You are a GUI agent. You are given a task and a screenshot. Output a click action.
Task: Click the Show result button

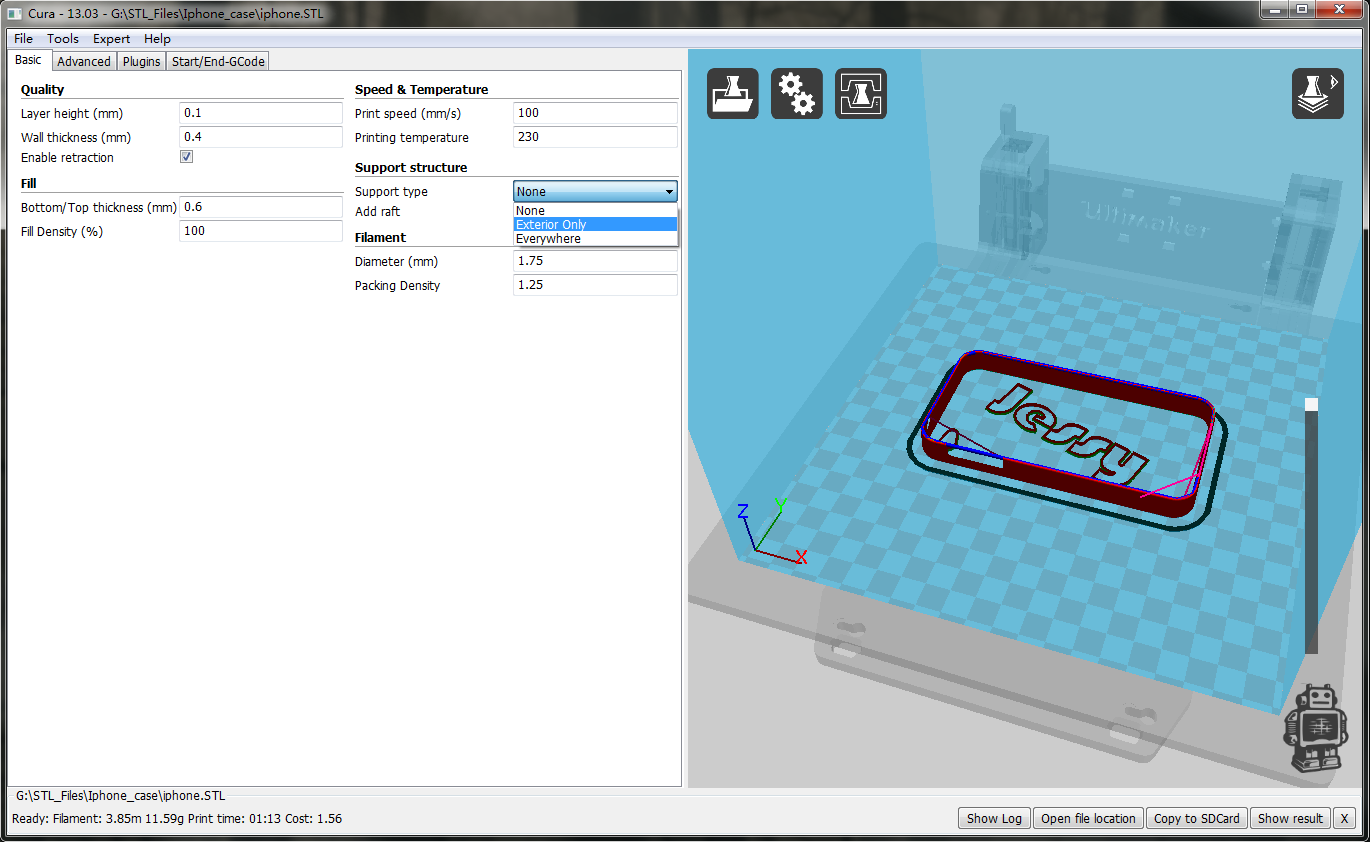coord(1290,818)
